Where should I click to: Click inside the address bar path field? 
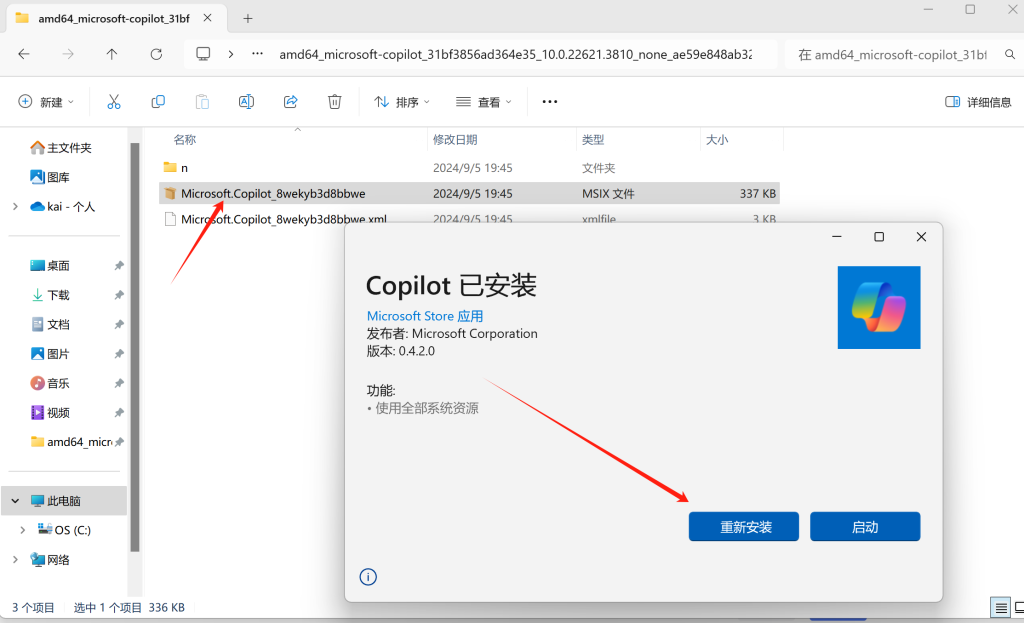tap(520, 56)
